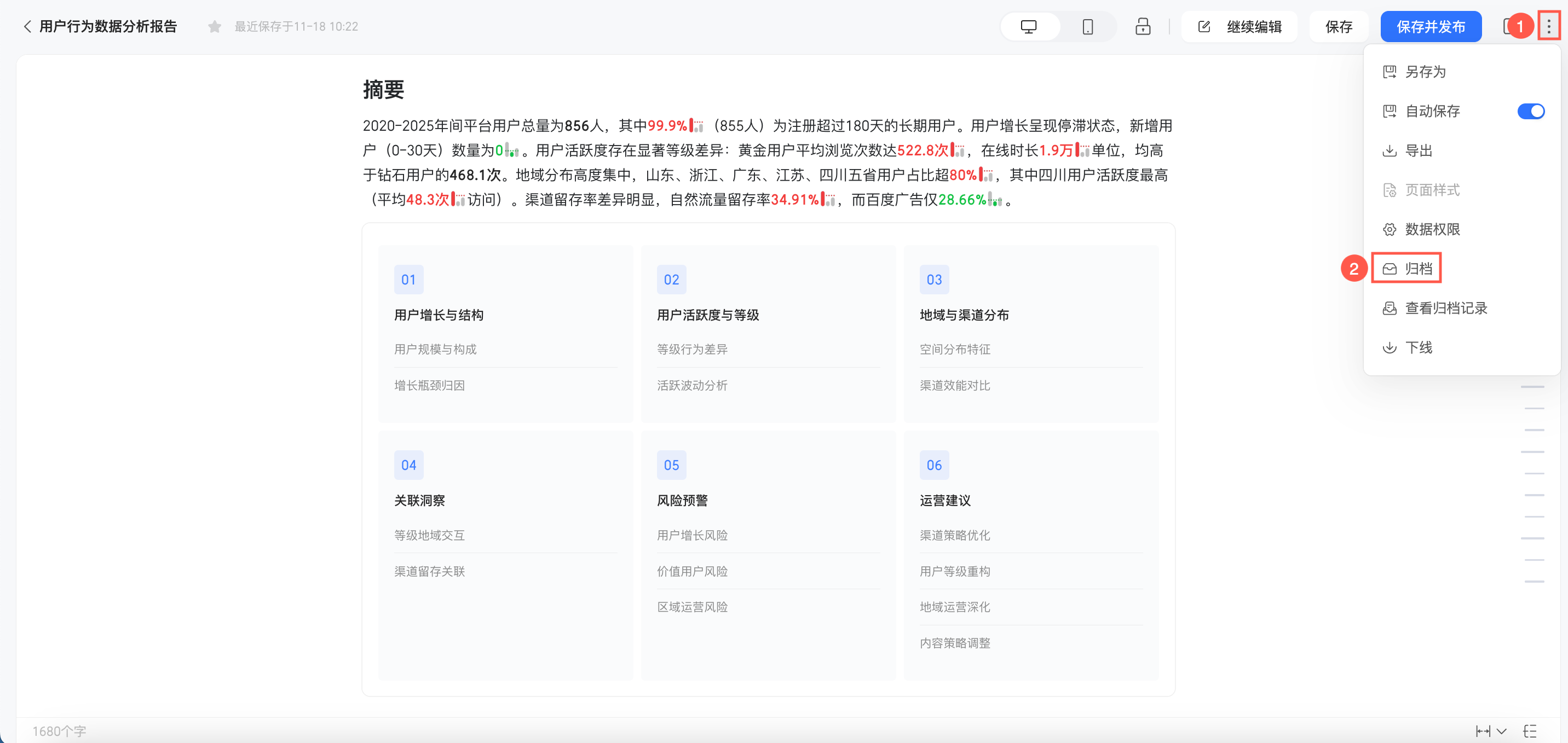Click the 保存并发布 button
The height and width of the screenshot is (743, 1568).
[x=1431, y=27]
